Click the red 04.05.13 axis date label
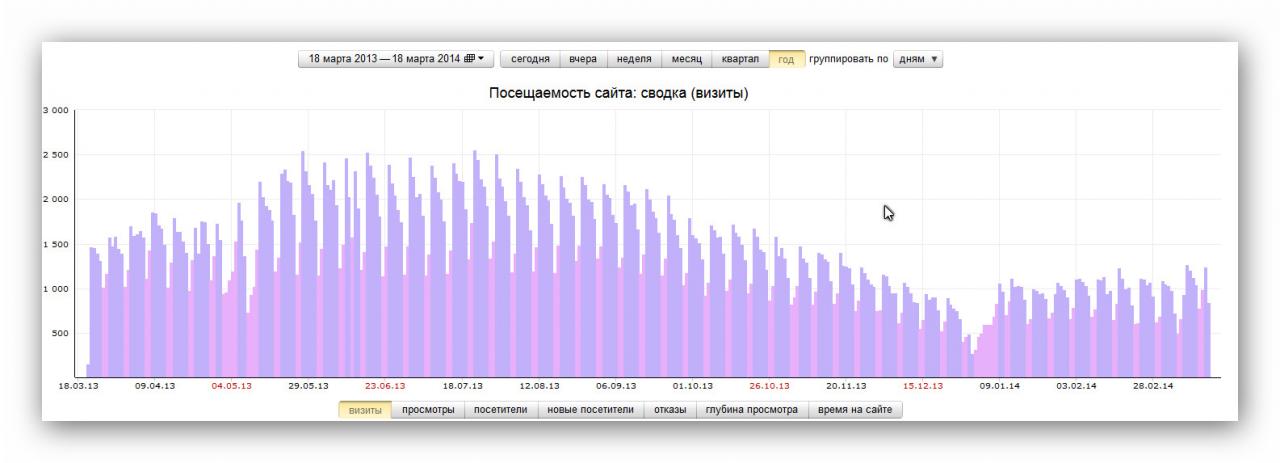Screen dimensions: 1280x463 tap(231, 385)
